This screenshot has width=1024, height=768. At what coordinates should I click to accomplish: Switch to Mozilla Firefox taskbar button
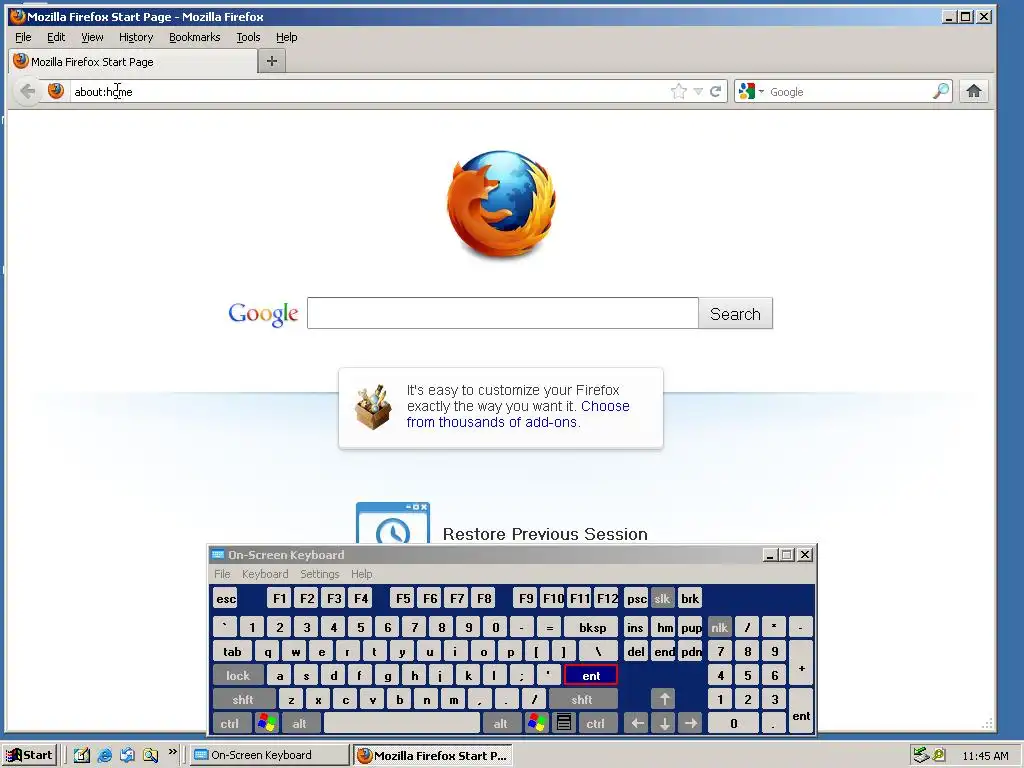pos(432,755)
